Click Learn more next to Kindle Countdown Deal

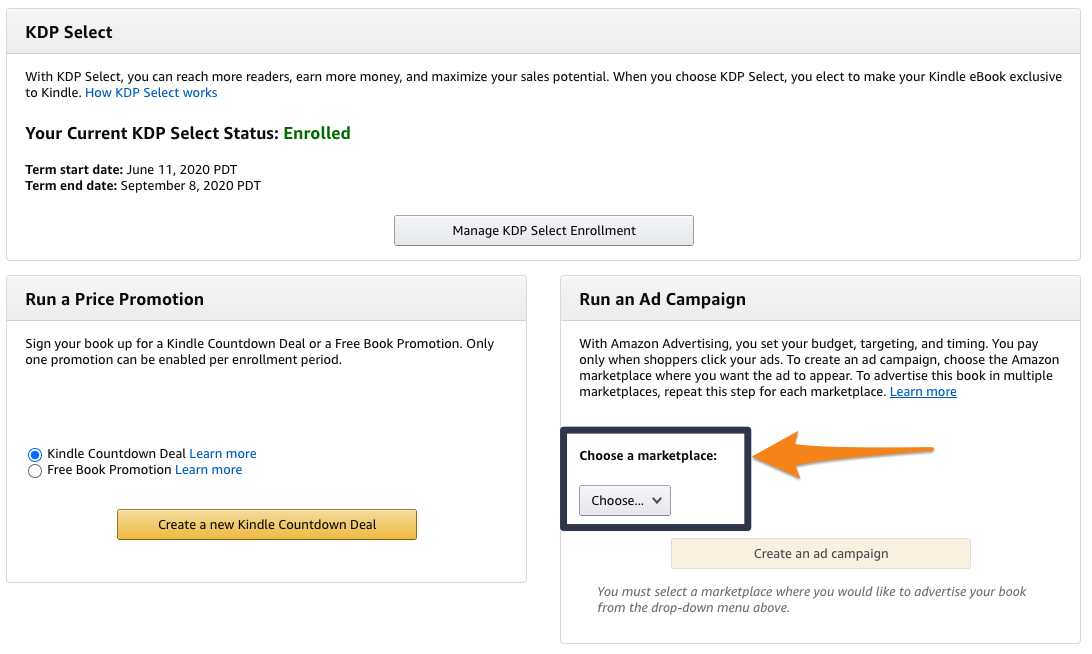pyautogui.click(x=222, y=453)
